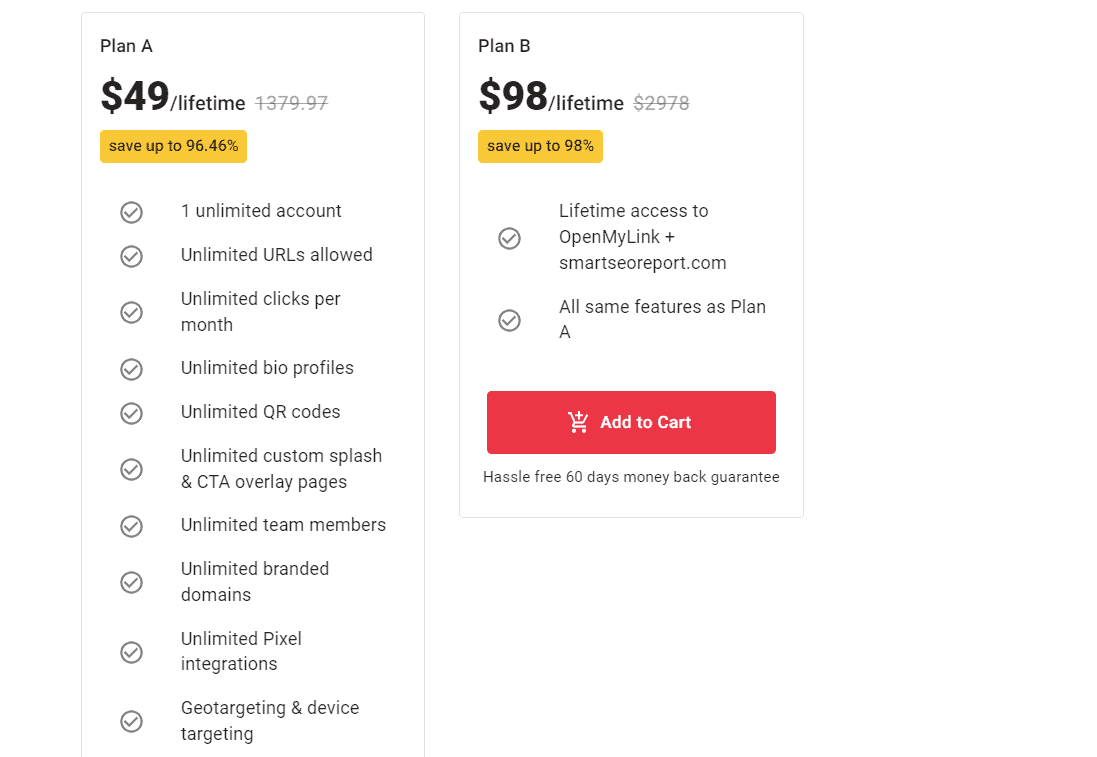The height and width of the screenshot is (757, 1097).
Task: Click the checkmark beside Unlimited URLs allowed
Action: point(131,256)
